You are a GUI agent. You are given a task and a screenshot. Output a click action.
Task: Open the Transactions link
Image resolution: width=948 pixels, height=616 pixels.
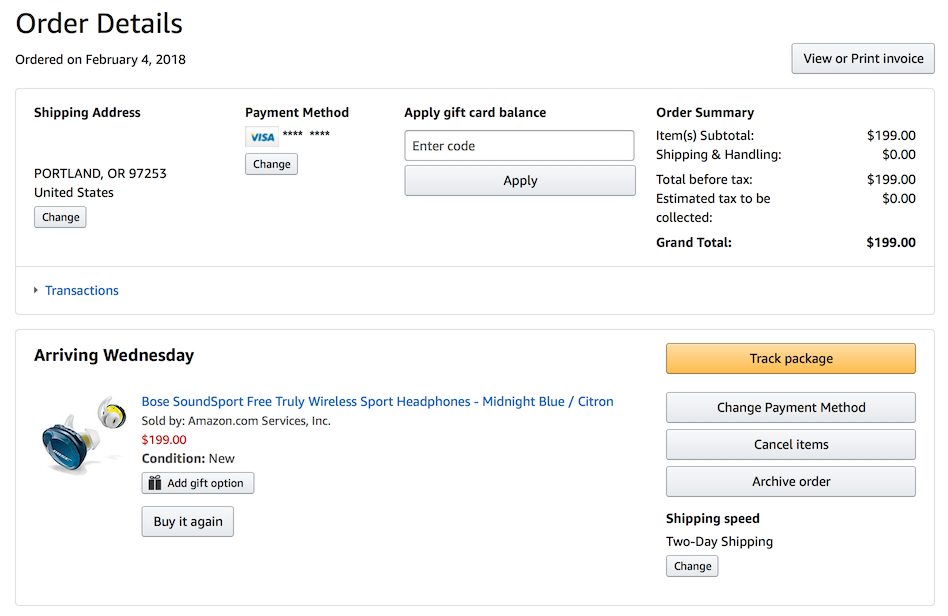pos(82,290)
